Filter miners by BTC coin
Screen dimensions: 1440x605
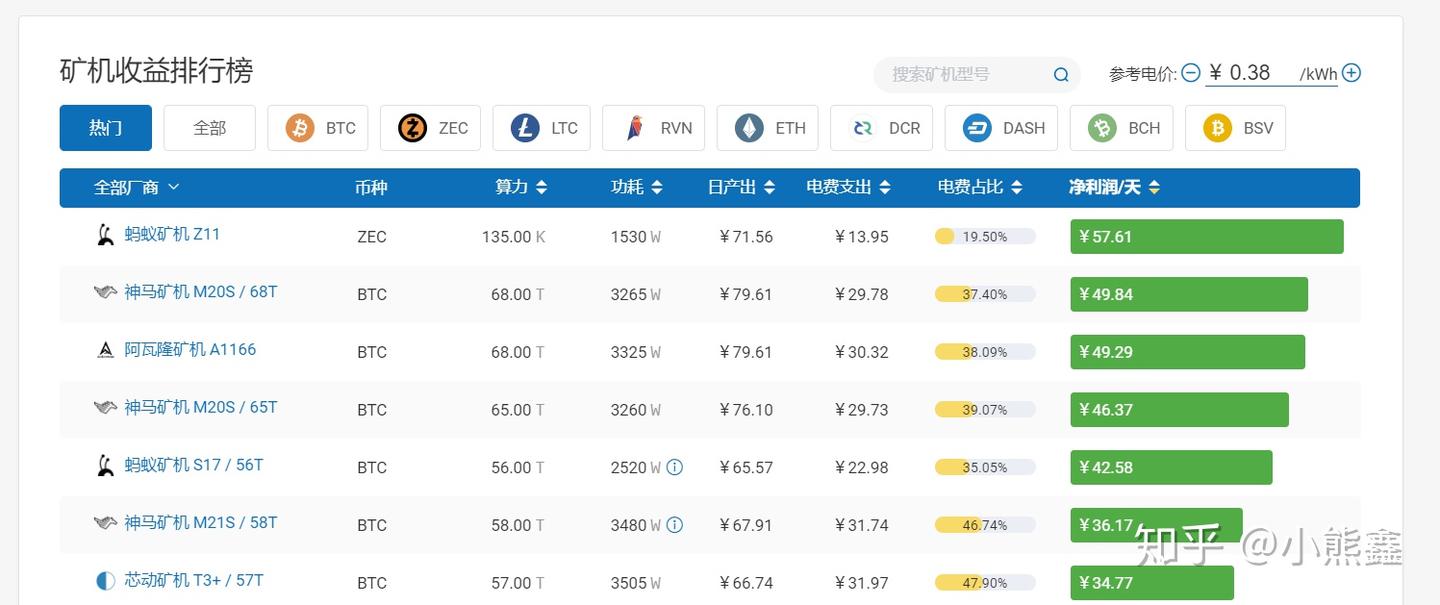pyautogui.click(x=318, y=128)
